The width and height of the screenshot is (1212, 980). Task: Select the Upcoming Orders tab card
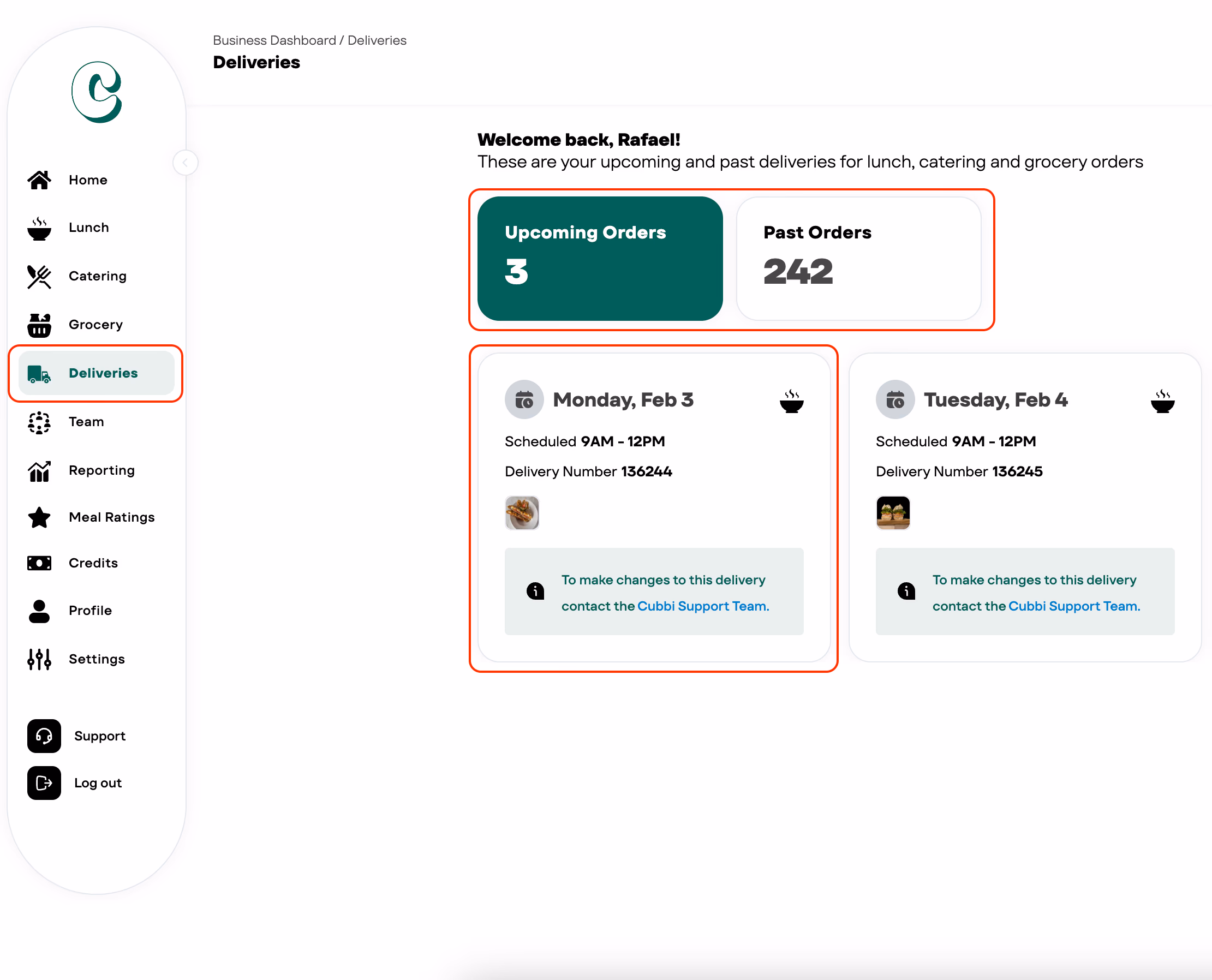pyautogui.click(x=600, y=259)
